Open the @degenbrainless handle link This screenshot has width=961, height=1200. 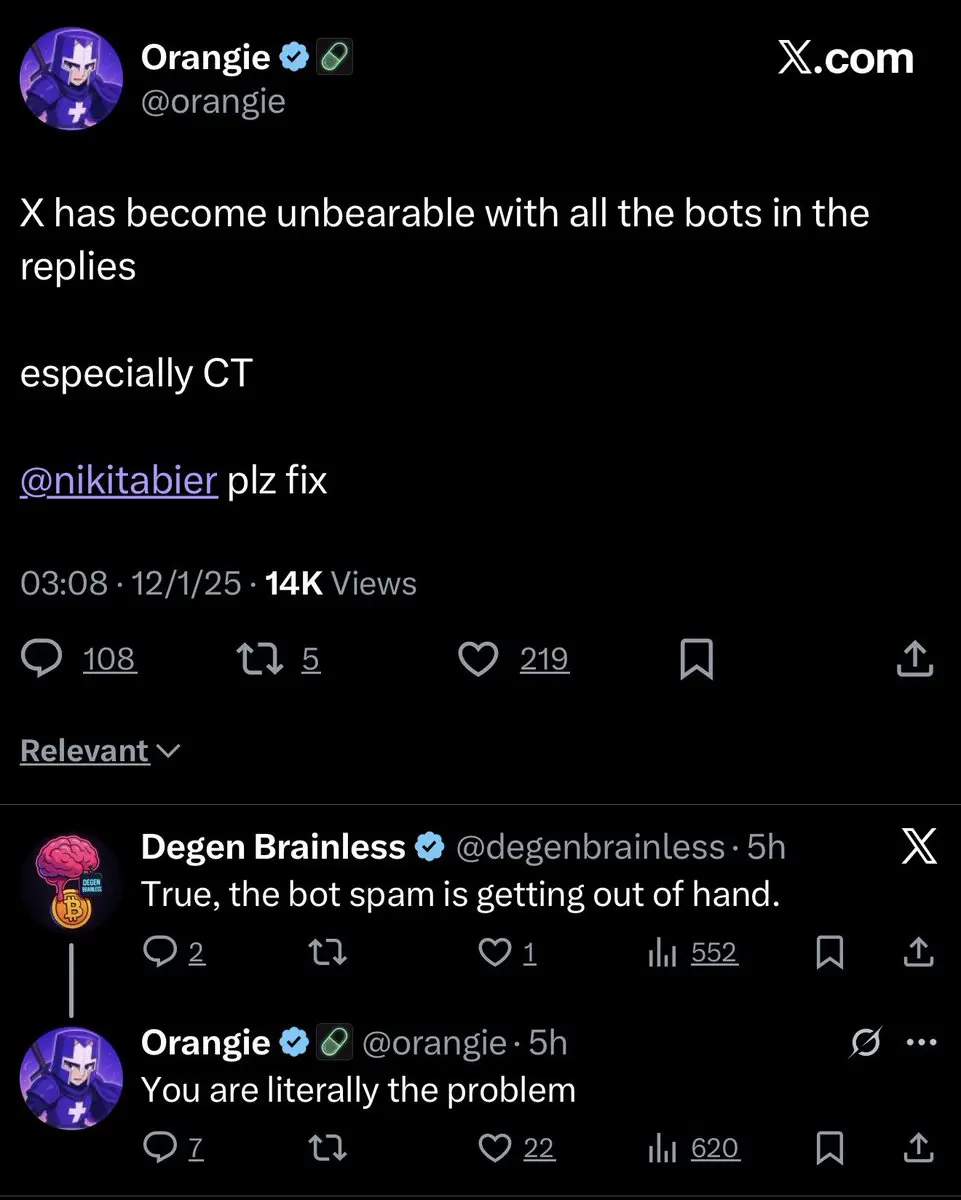590,847
